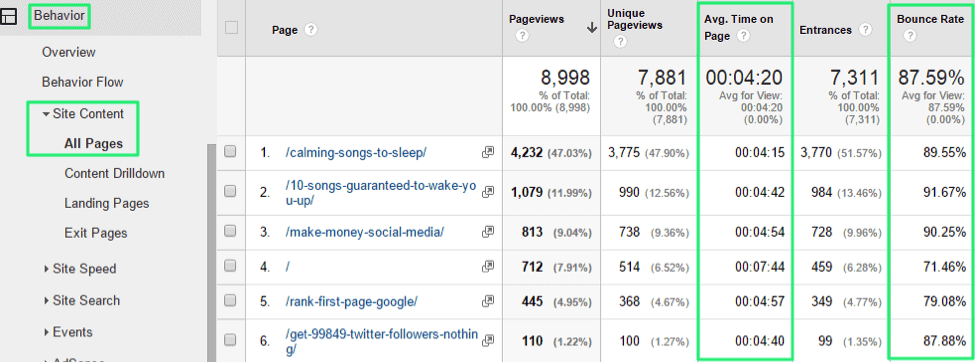Click the 91.67% bounce rate cell
975x363 pixels.
click(x=944, y=192)
